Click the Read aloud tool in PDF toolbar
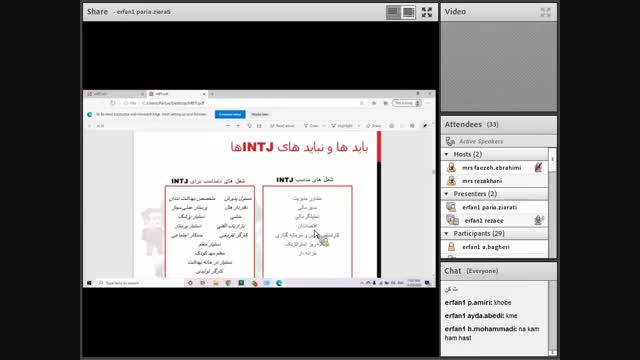 pos(282,126)
